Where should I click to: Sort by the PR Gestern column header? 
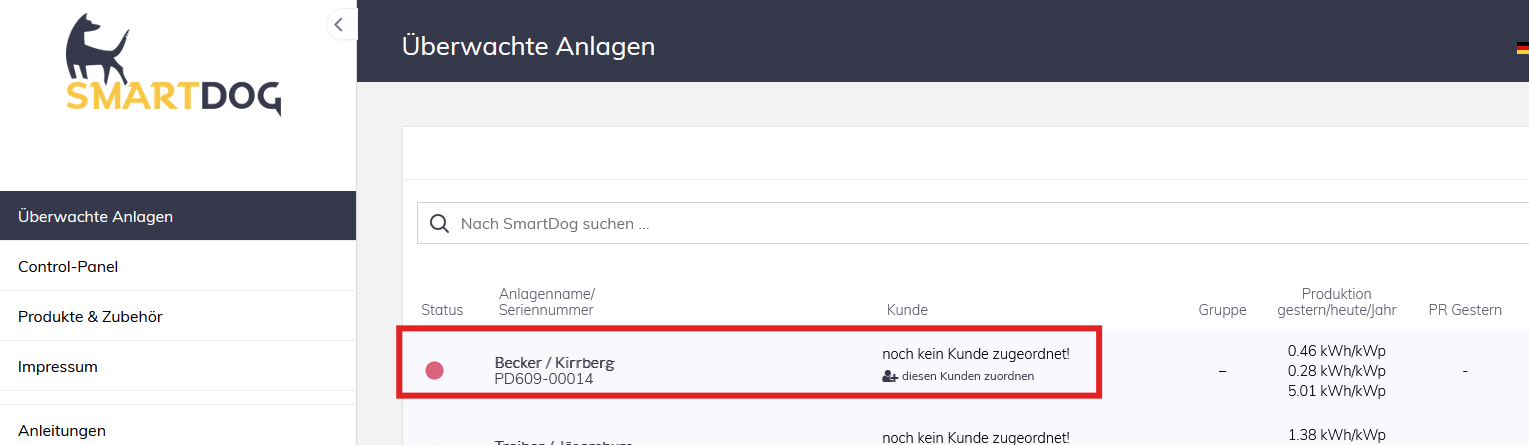click(x=1465, y=310)
